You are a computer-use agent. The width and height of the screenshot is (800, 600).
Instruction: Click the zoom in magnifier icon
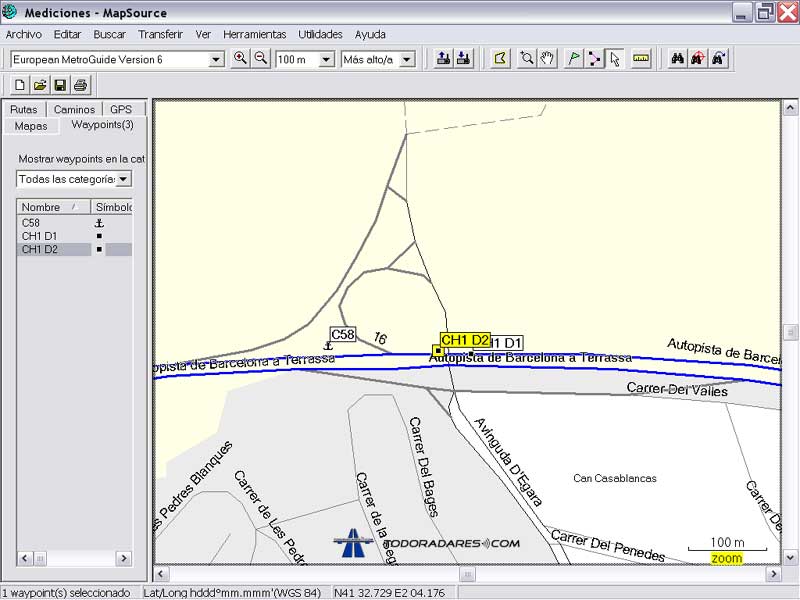click(x=240, y=59)
